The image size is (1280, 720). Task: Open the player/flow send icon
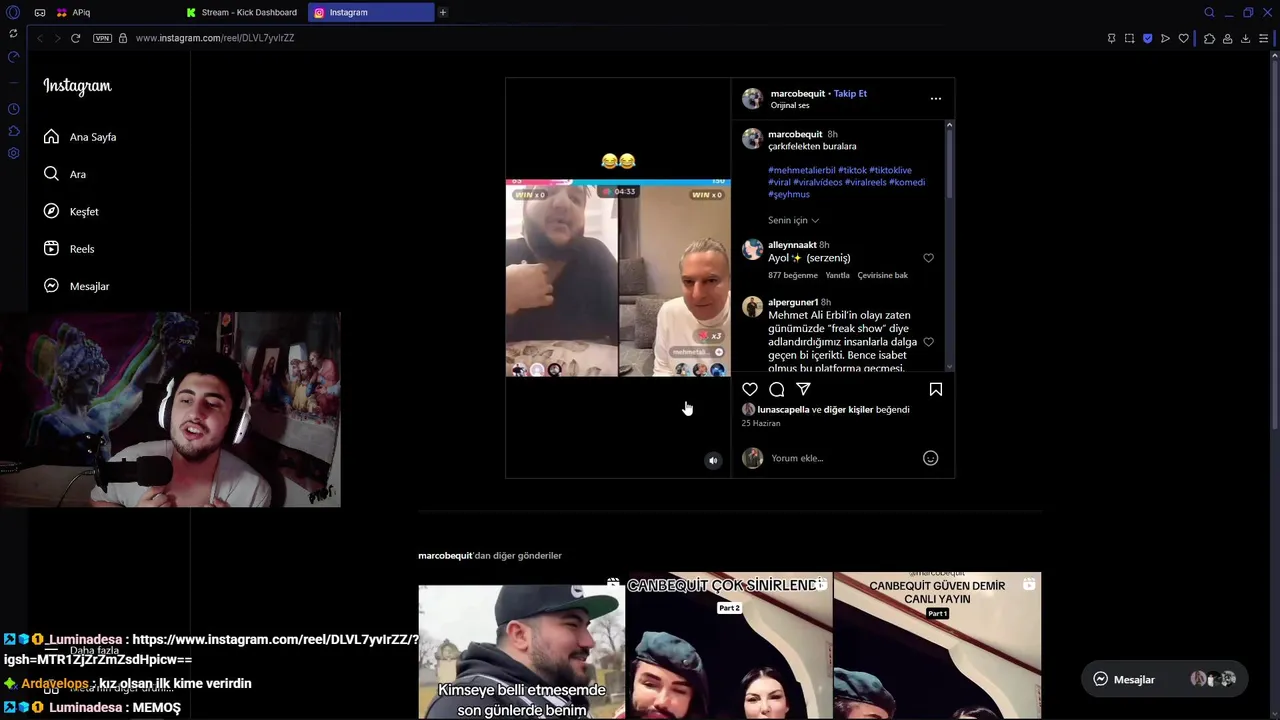pyautogui.click(x=1165, y=38)
